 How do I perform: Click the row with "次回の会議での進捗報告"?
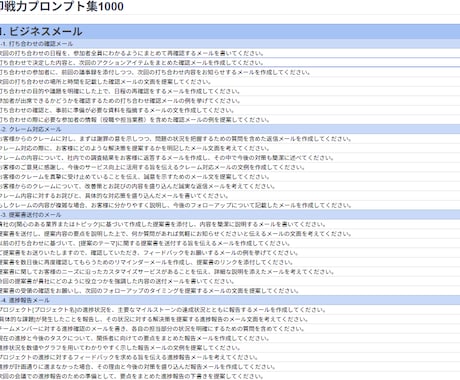[230, 376]
